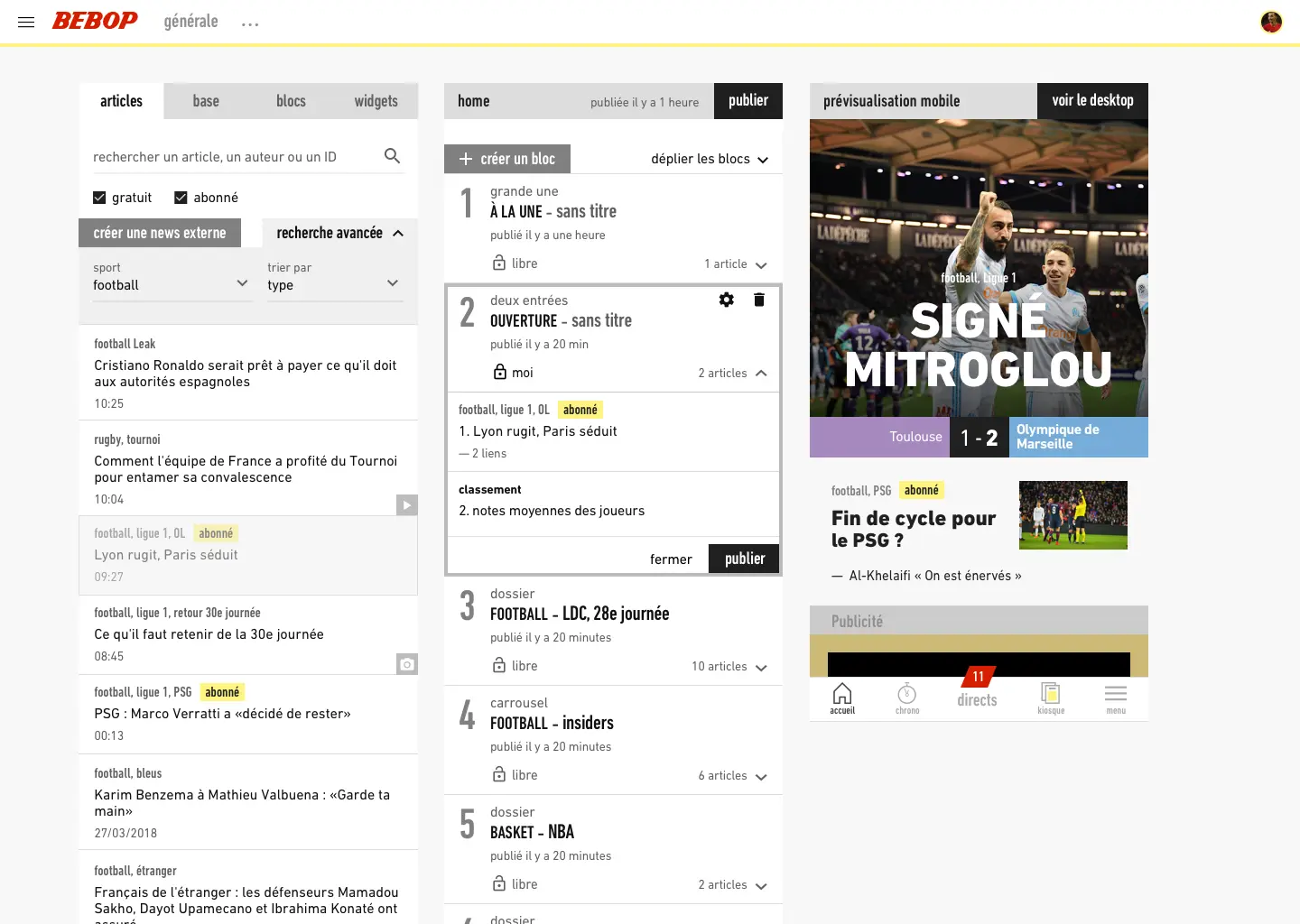Click the 1 - 2 match score box
Viewport: 1300px width, 924px height.
[980, 438]
